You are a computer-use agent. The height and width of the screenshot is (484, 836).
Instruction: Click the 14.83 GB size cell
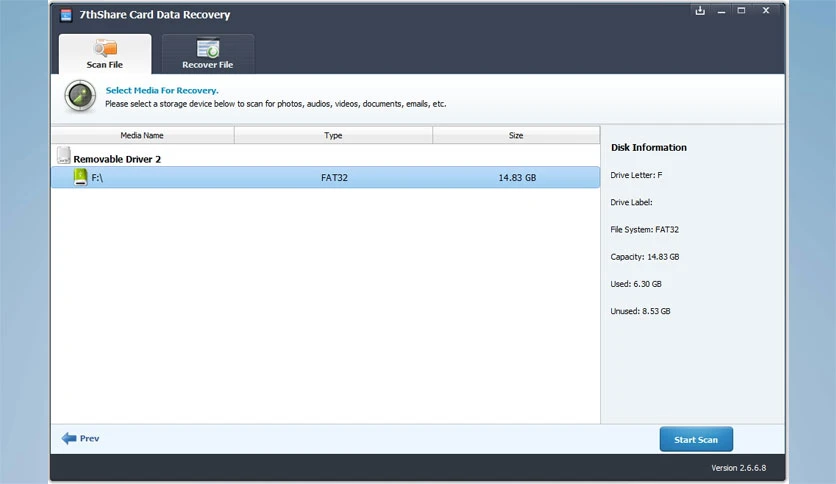pyautogui.click(x=517, y=178)
